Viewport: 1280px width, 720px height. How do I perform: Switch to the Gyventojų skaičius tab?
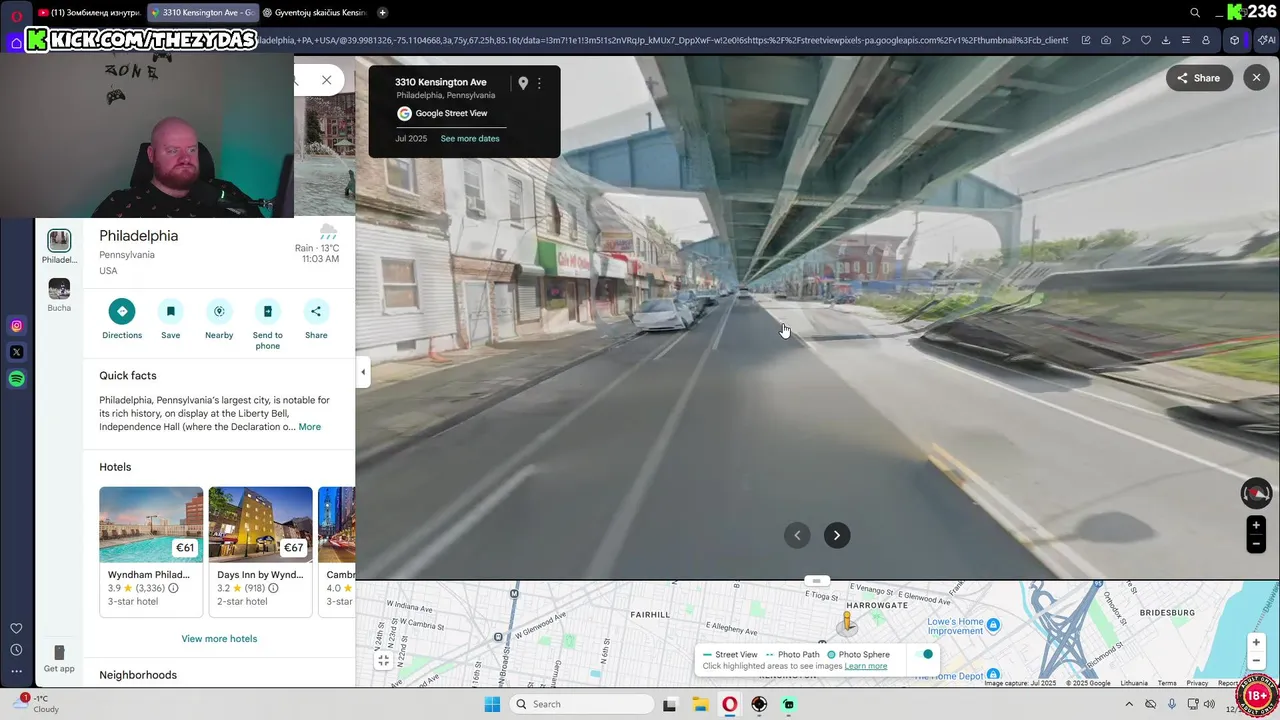(x=314, y=13)
